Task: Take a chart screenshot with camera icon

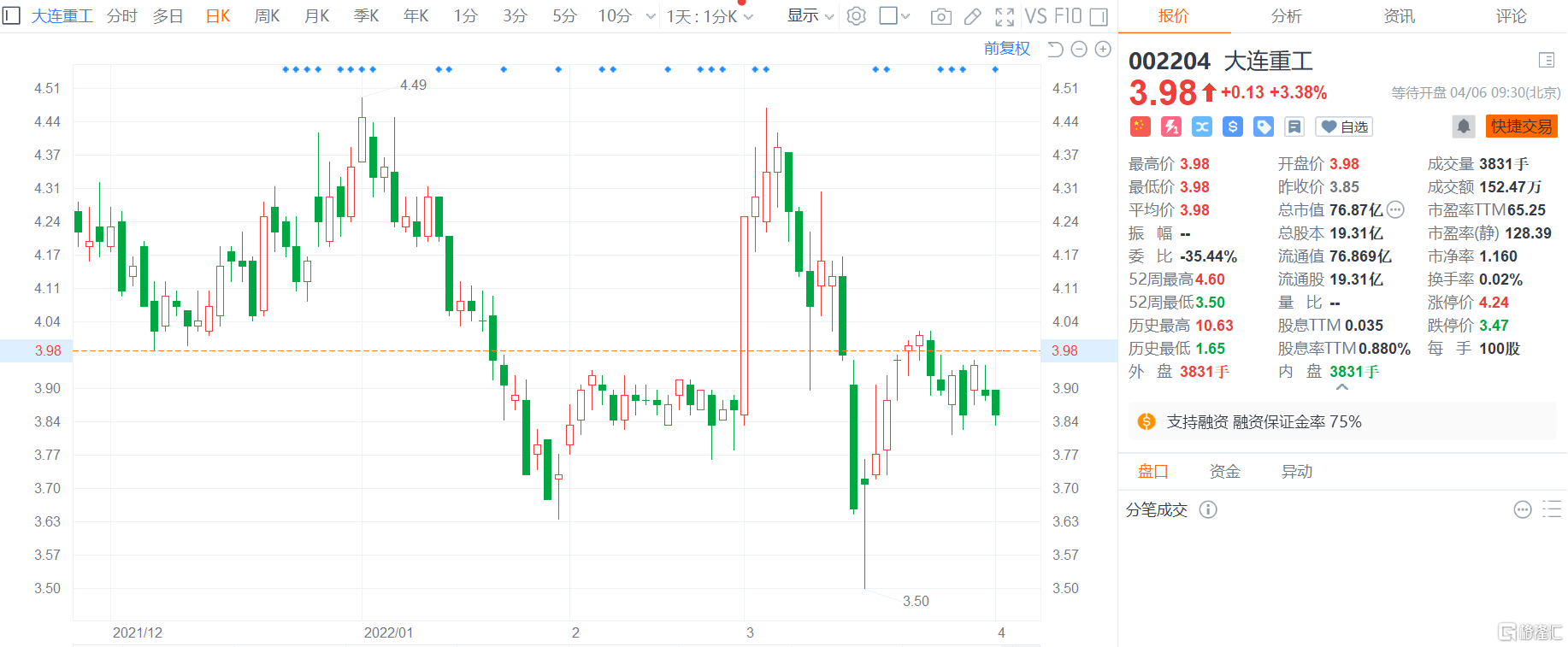Action: click(x=941, y=16)
